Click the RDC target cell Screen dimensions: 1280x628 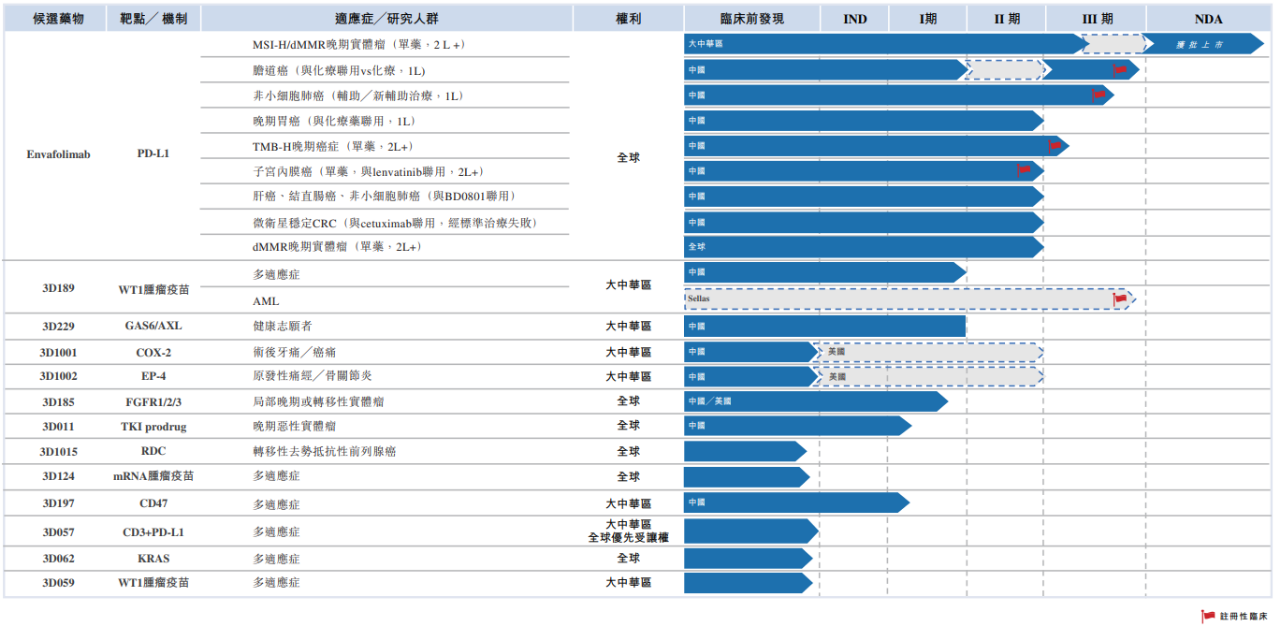[x=153, y=451]
